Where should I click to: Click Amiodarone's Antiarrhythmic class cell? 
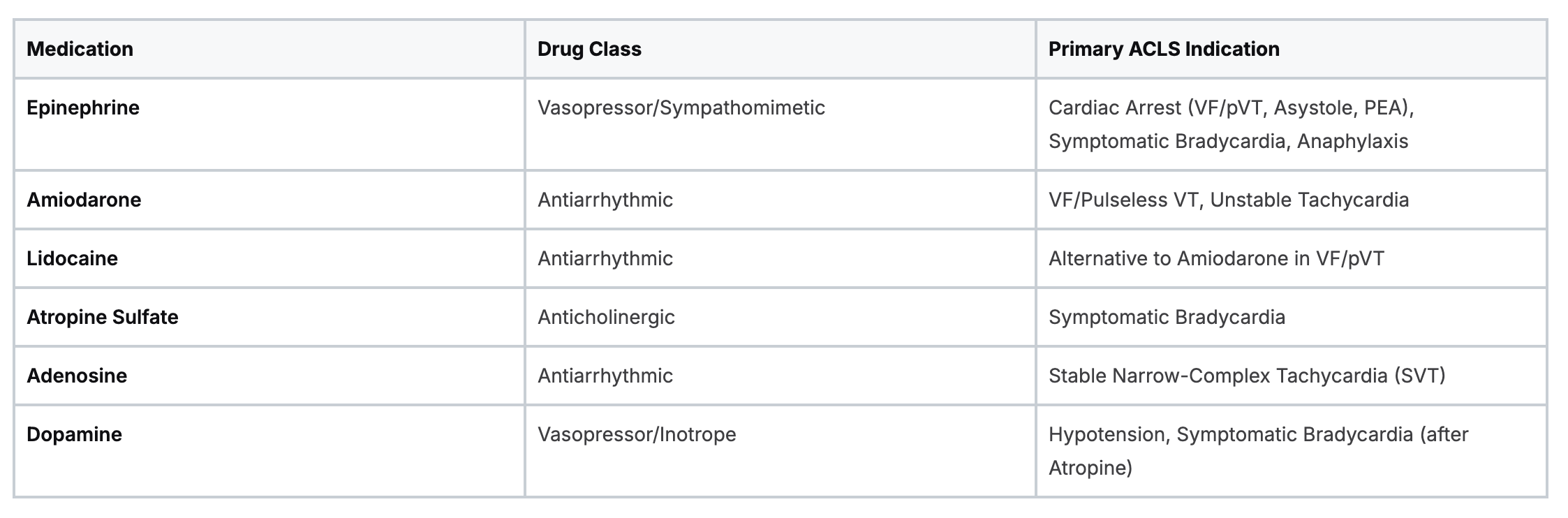pyautogui.click(x=605, y=200)
